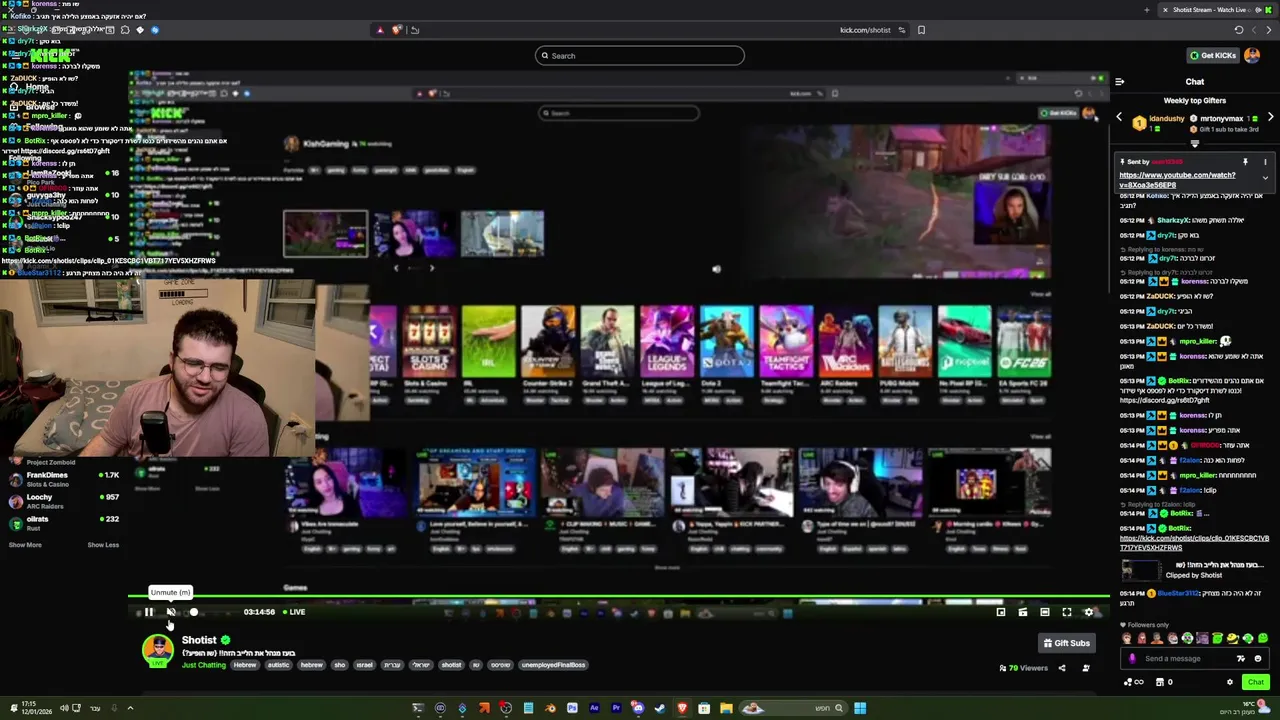The image size is (1280, 720).
Task: Toggle theater mode in player
Action: coord(1045,612)
